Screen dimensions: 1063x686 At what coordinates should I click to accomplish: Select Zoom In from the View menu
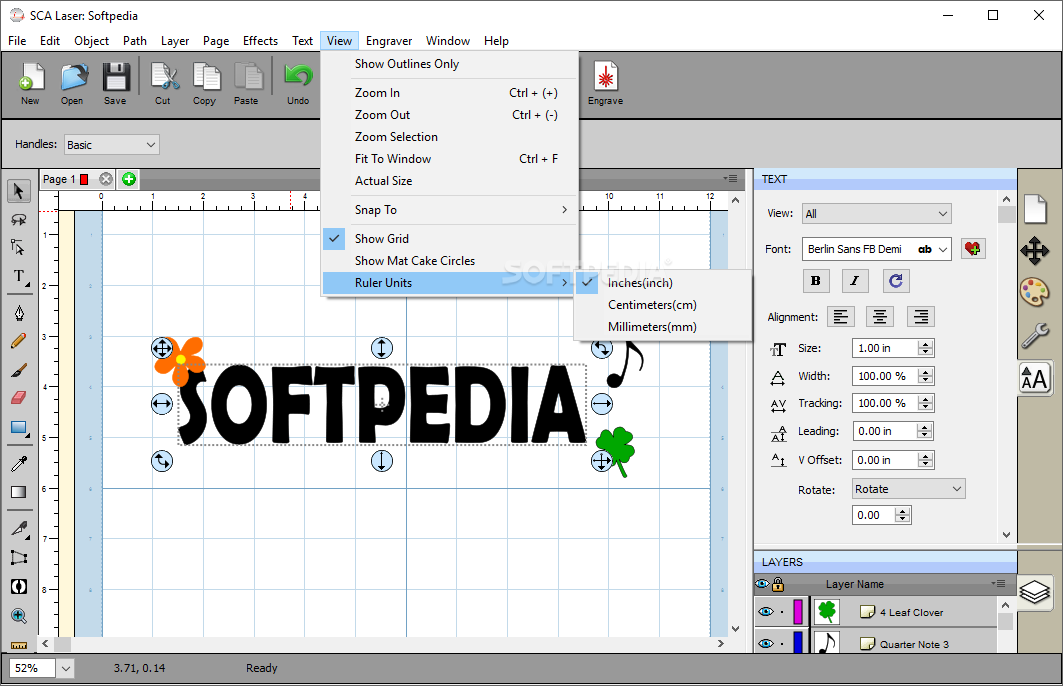click(x=449, y=93)
